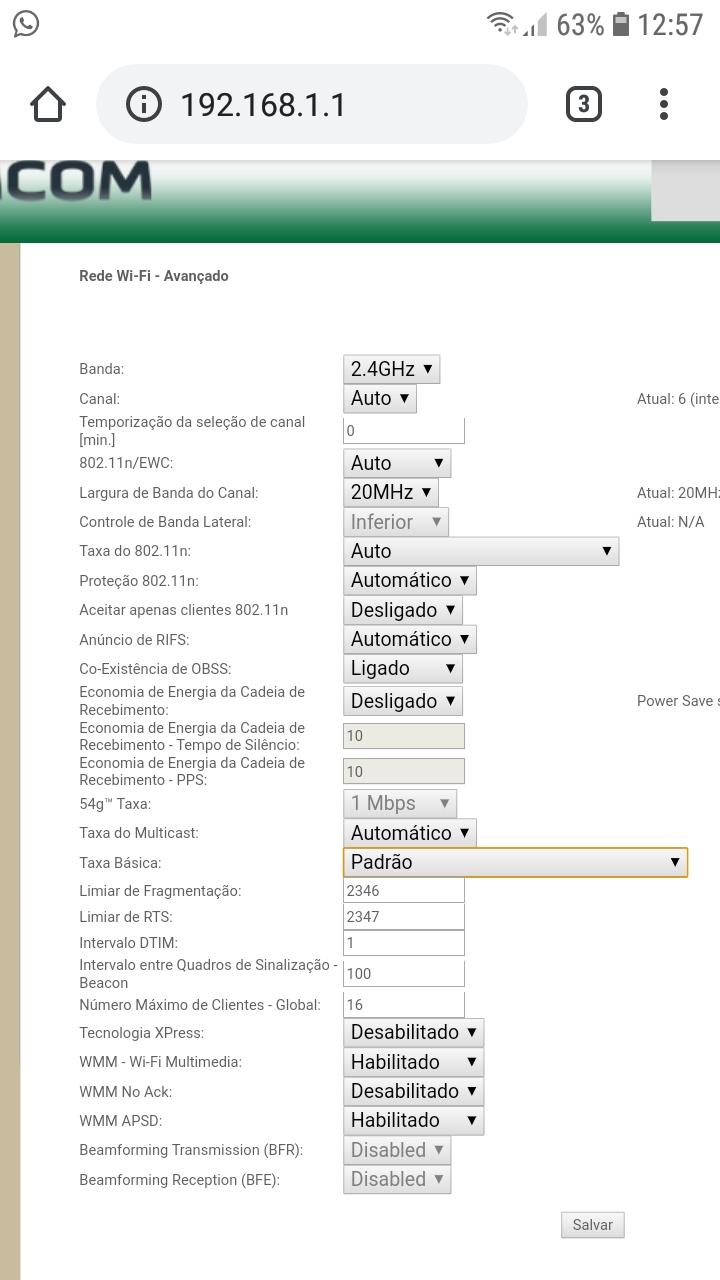Open the Proteção 802.11n dropdown
Image resolution: width=720 pixels, height=1280 pixels.
410,580
